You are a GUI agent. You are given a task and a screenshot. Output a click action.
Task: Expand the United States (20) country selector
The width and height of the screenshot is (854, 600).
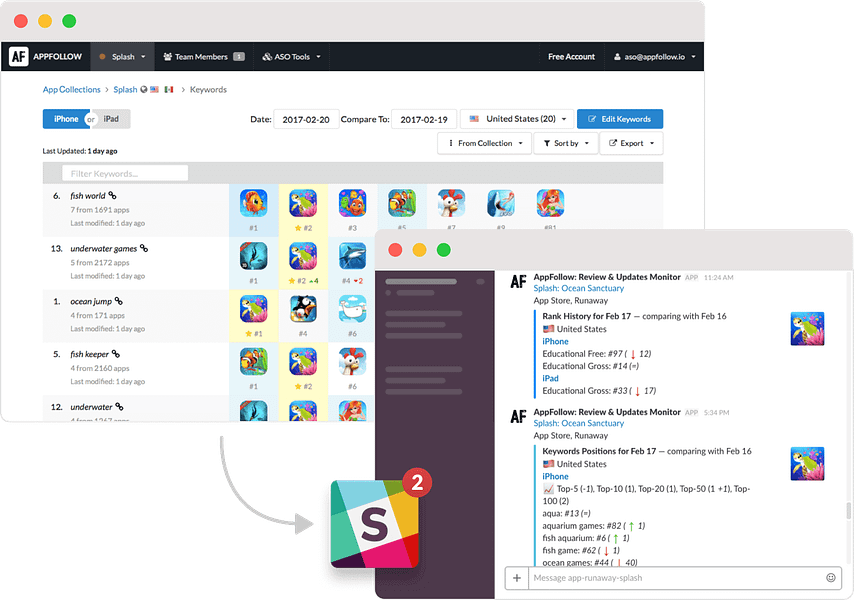click(516, 118)
